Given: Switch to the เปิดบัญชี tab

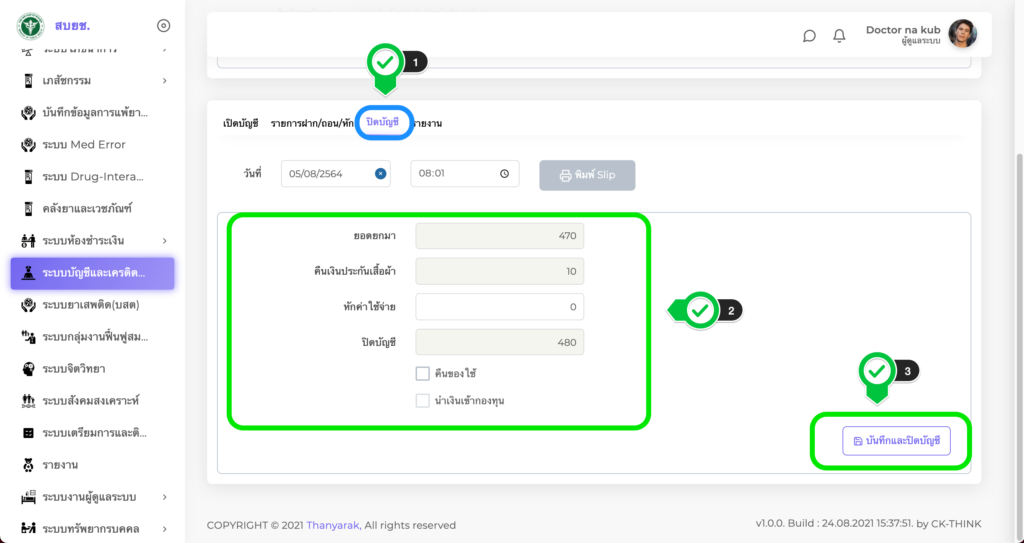Looking at the screenshot, I should 241,123.
